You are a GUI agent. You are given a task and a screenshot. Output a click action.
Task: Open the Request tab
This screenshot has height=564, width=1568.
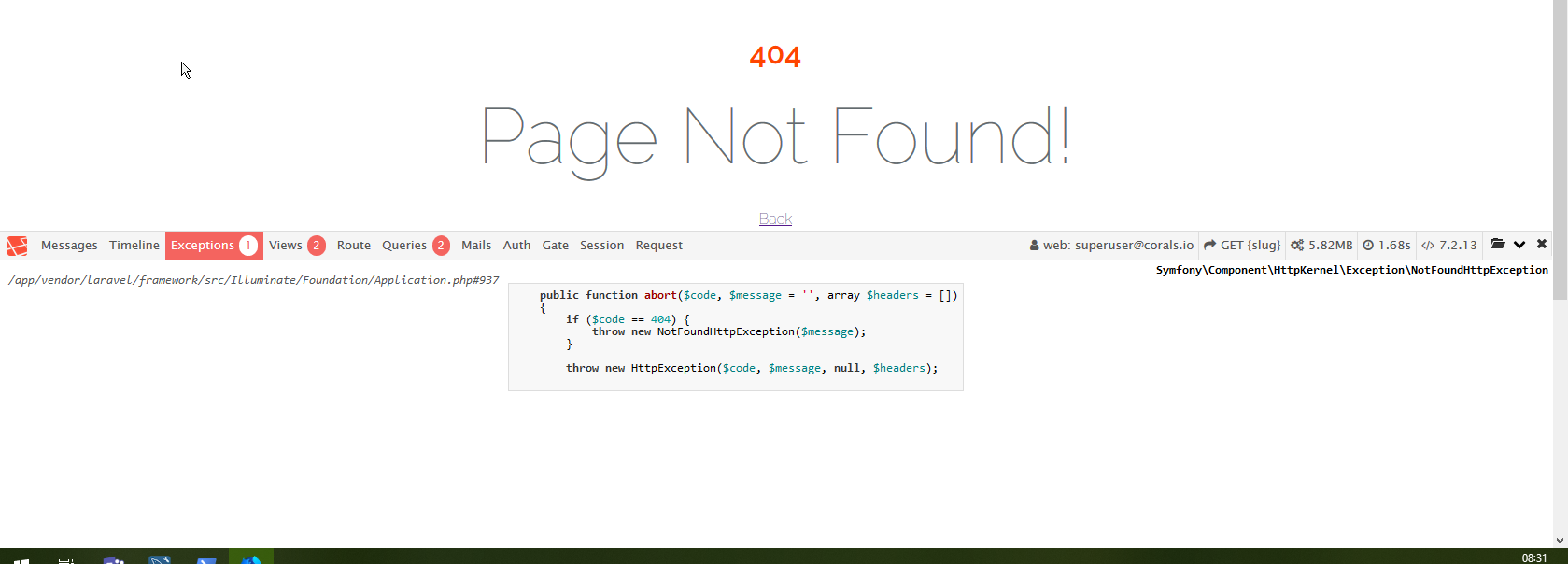[658, 246]
